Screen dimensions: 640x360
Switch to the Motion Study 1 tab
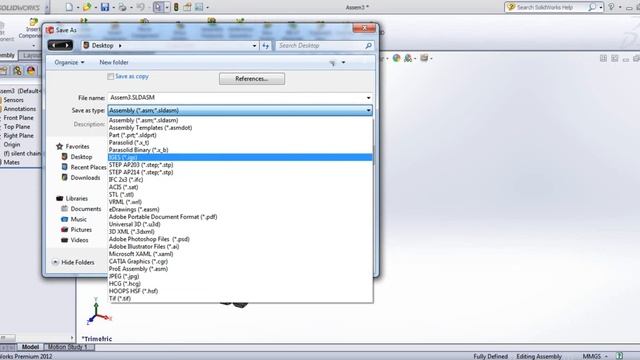click(x=68, y=347)
